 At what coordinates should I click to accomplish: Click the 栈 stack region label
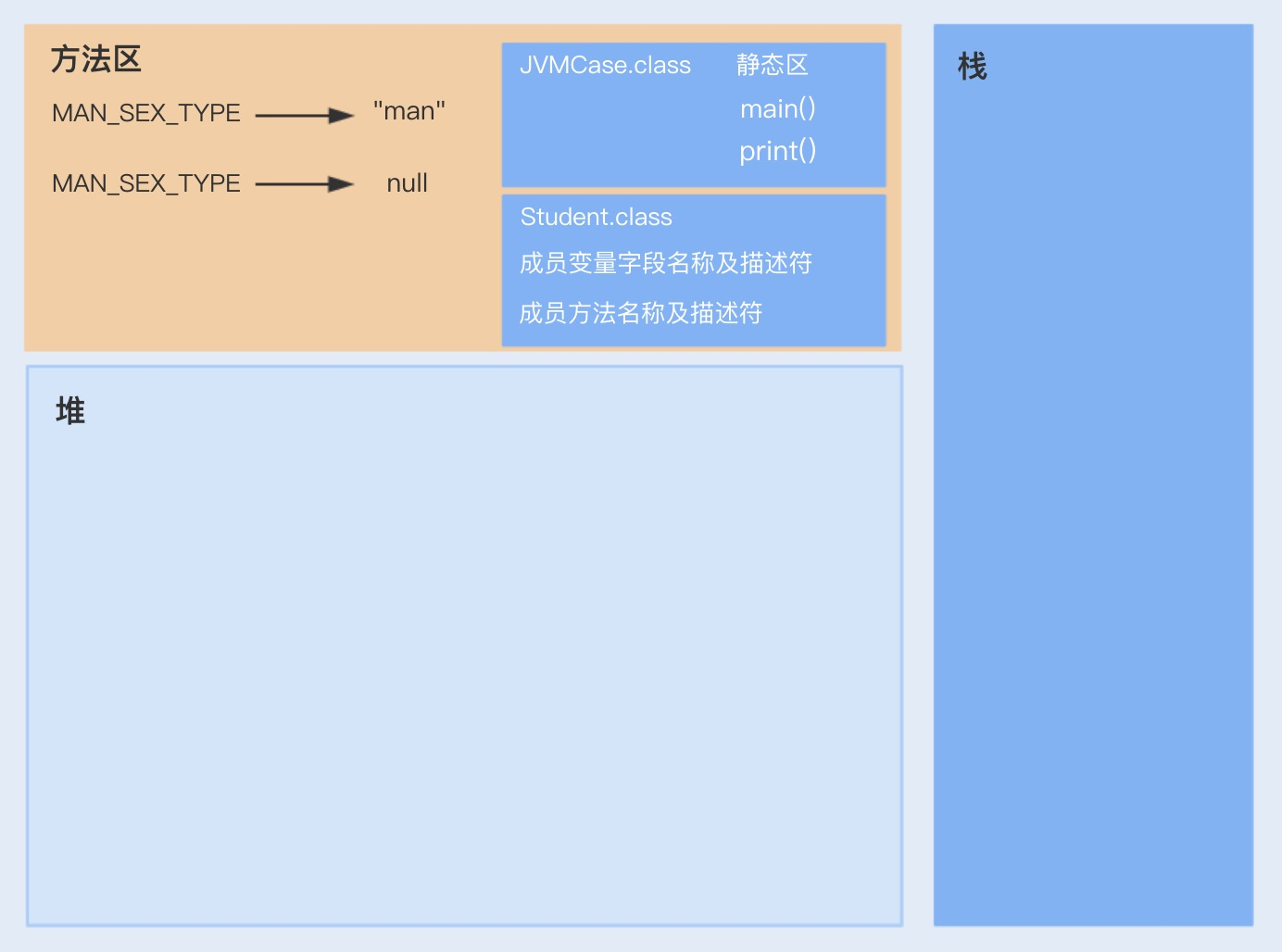tap(974, 67)
